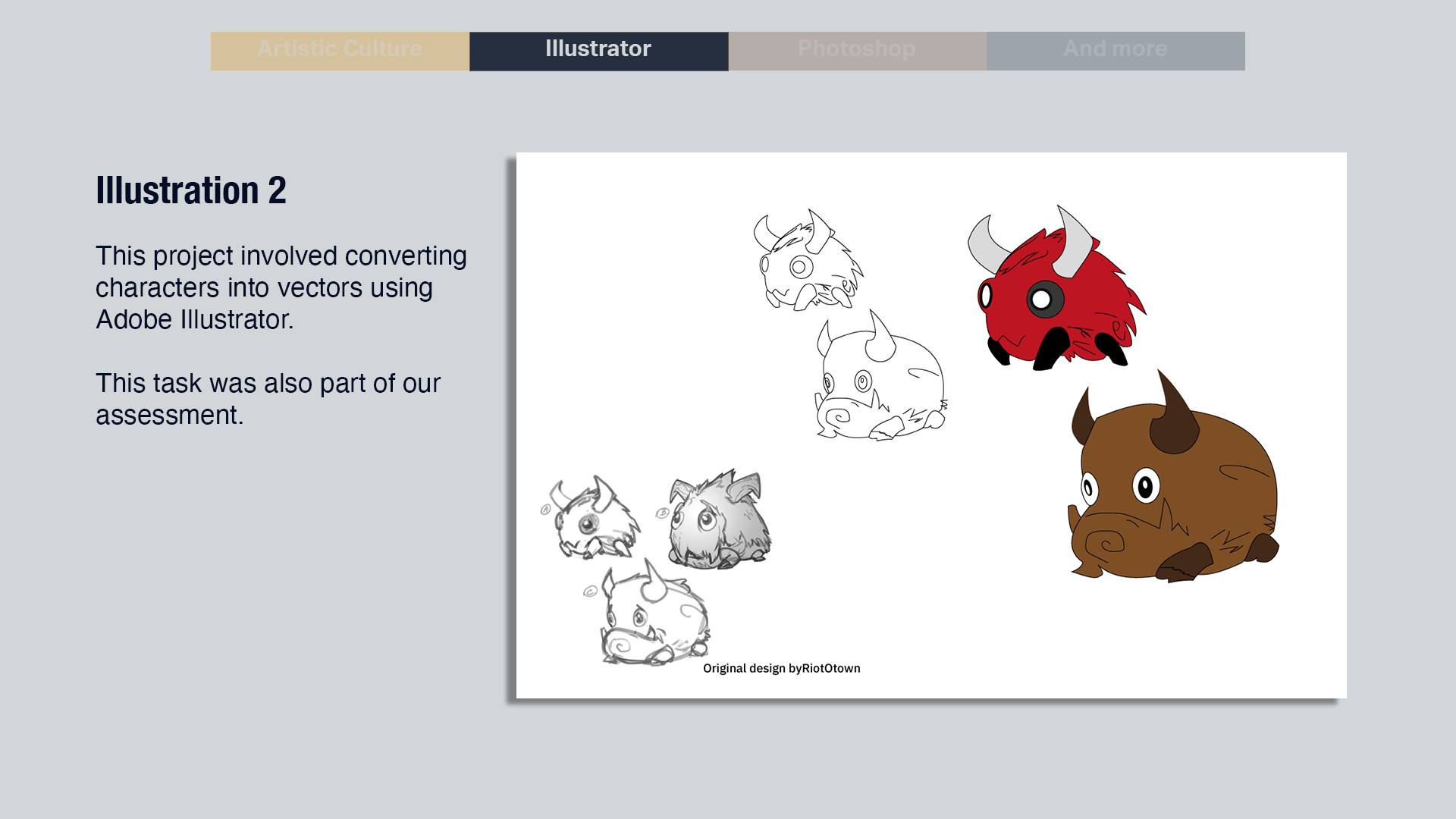1456x819 pixels.
Task: Open the Artistic Culture tab
Action: click(x=339, y=51)
